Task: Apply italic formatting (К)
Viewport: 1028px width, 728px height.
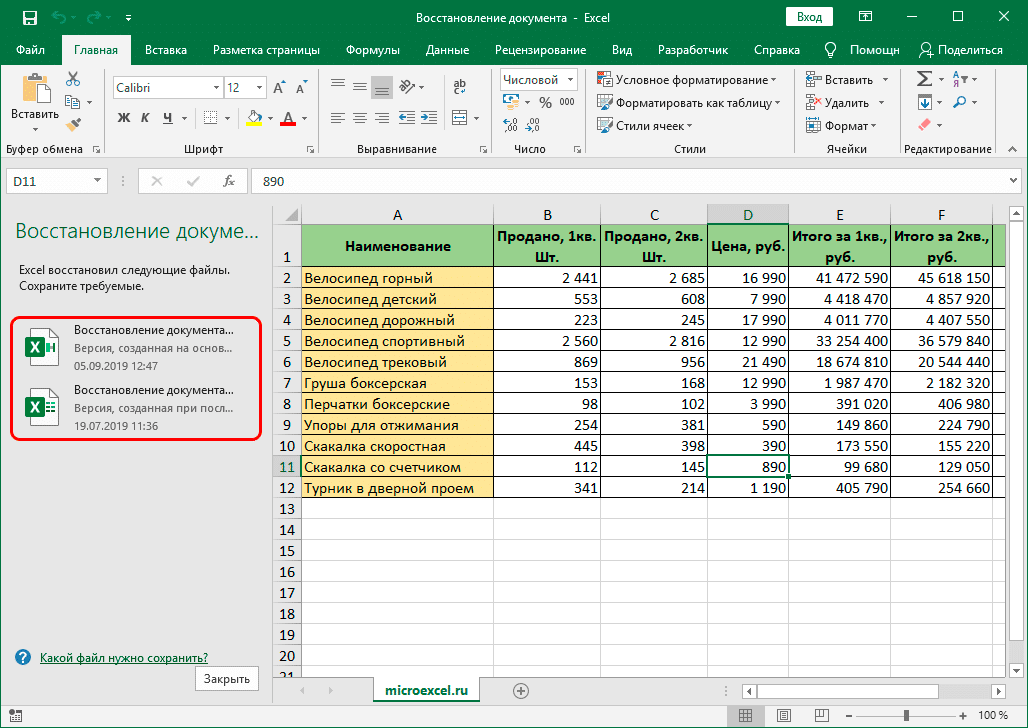Action: pyautogui.click(x=146, y=118)
